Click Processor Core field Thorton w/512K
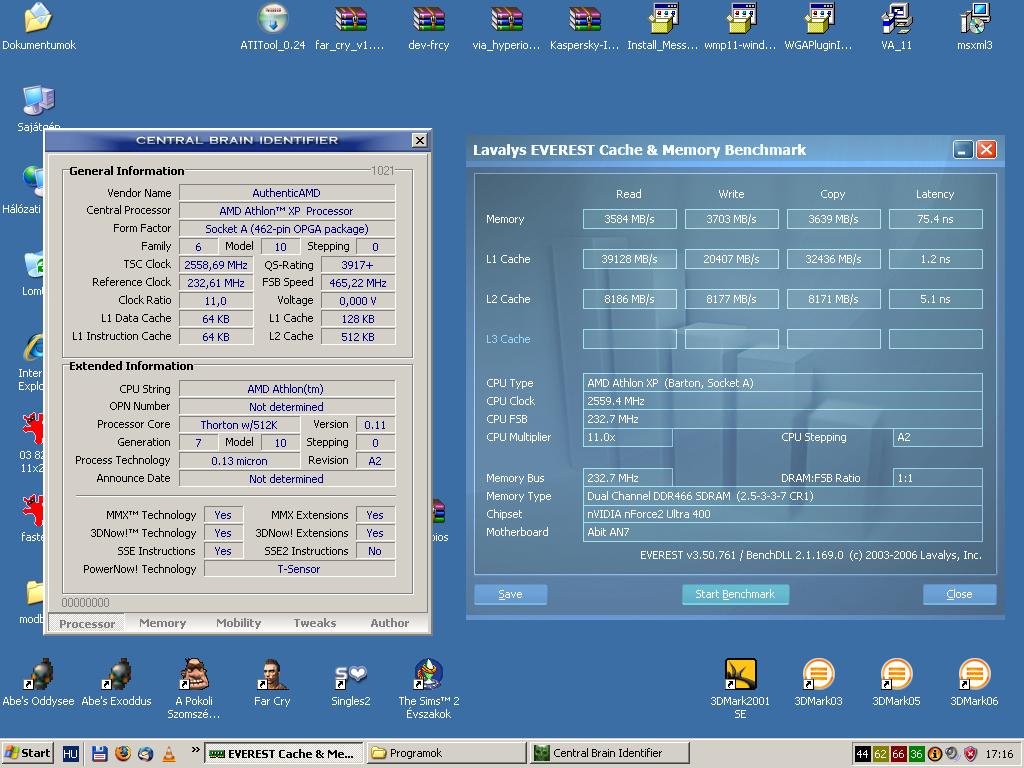1024x768 pixels. click(x=239, y=424)
